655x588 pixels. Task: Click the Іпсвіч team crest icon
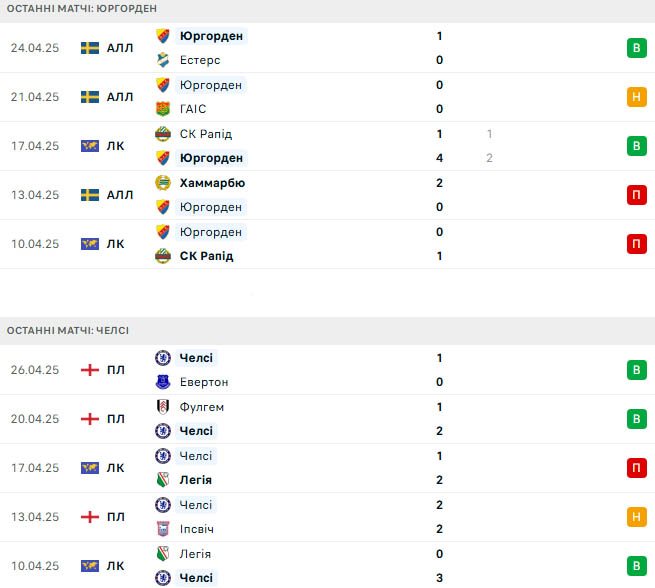163,529
